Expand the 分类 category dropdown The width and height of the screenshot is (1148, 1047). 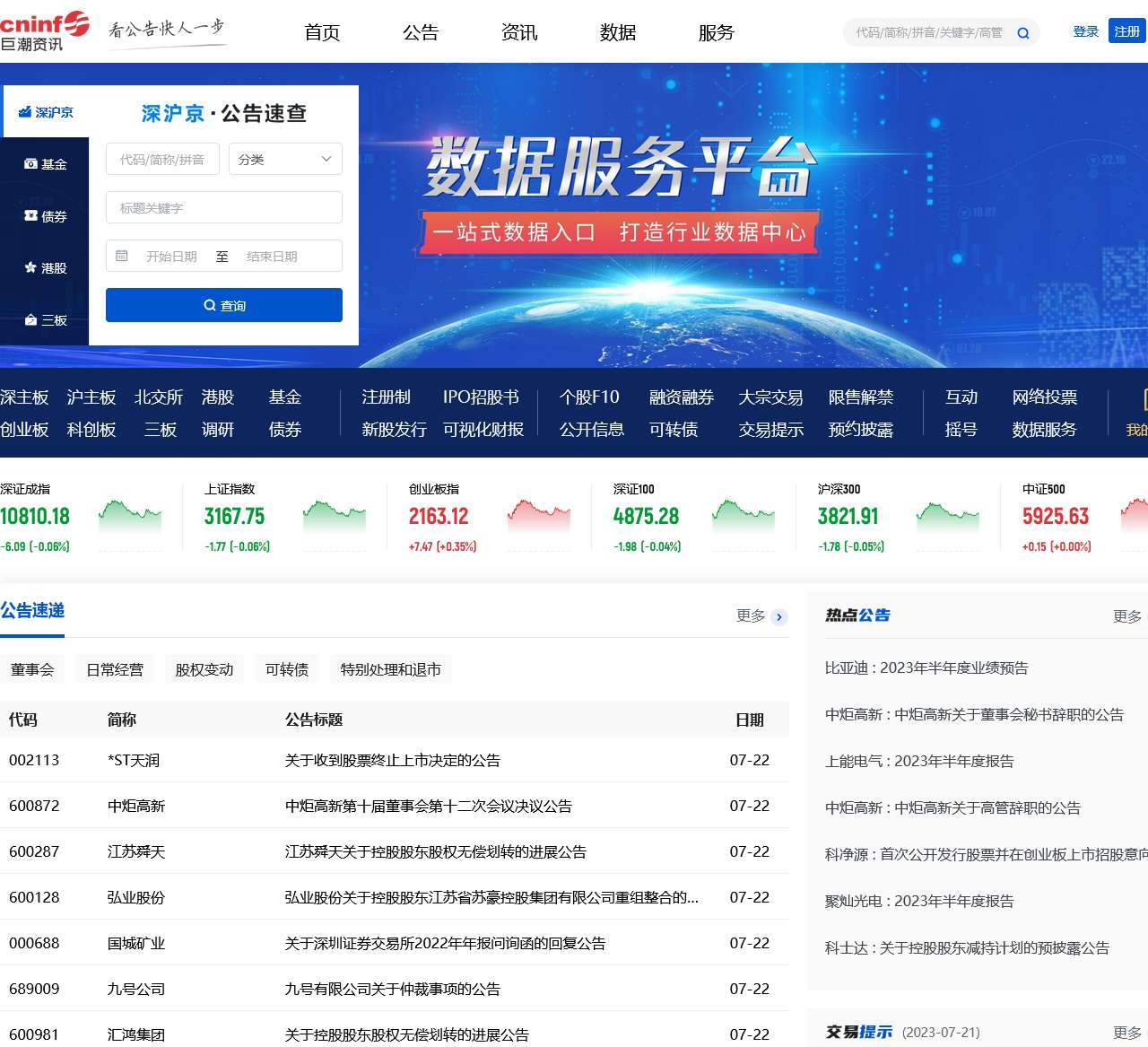284,159
